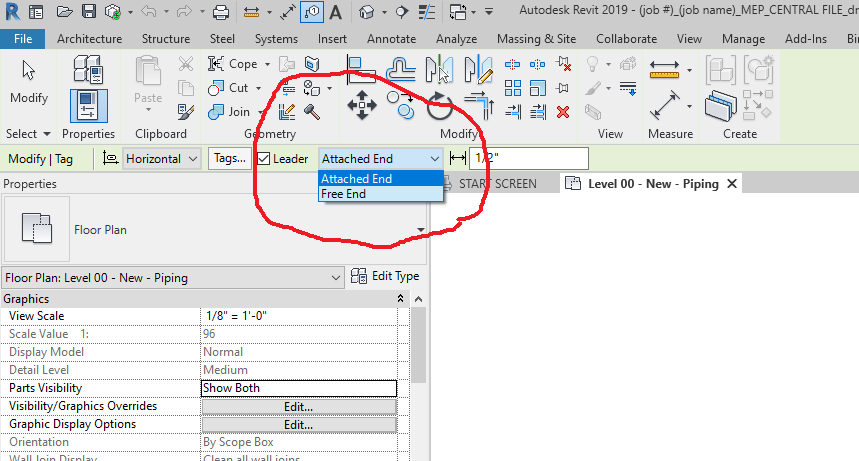Customize Quick Access Toolbar dropdown arrow
859x461 pixels.
489,12
